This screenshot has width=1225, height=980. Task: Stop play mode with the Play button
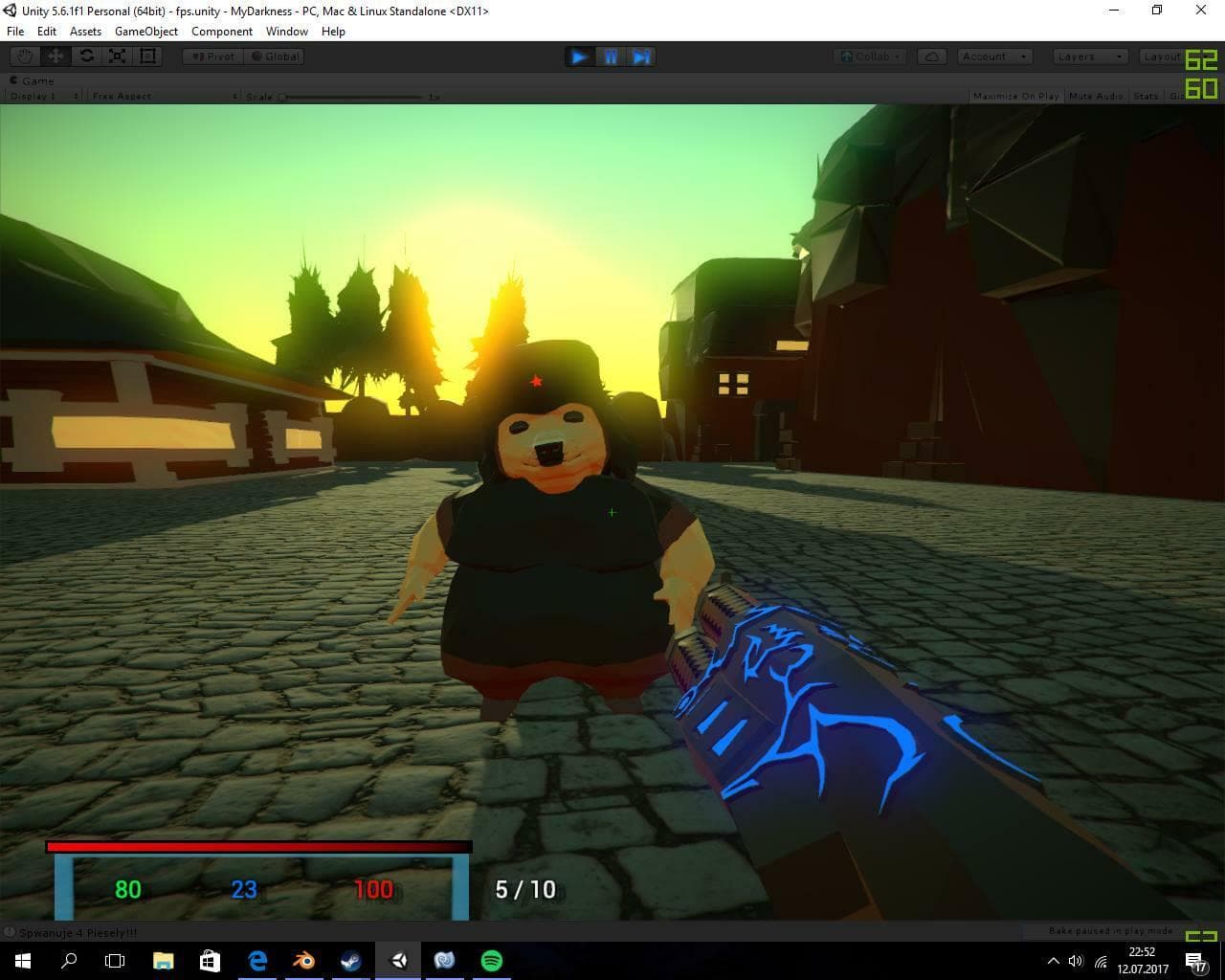[580, 56]
